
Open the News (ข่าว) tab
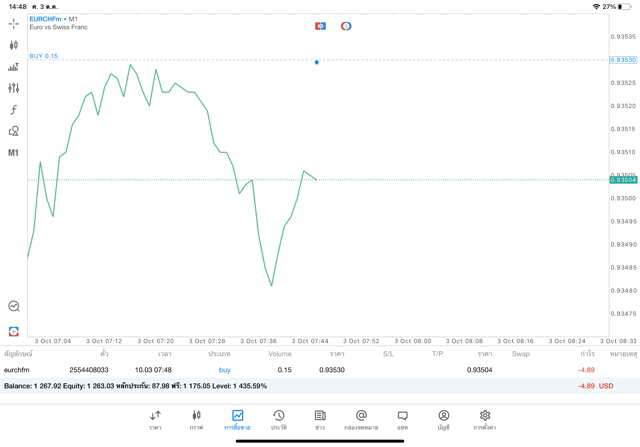pyautogui.click(x=320, y=420)
